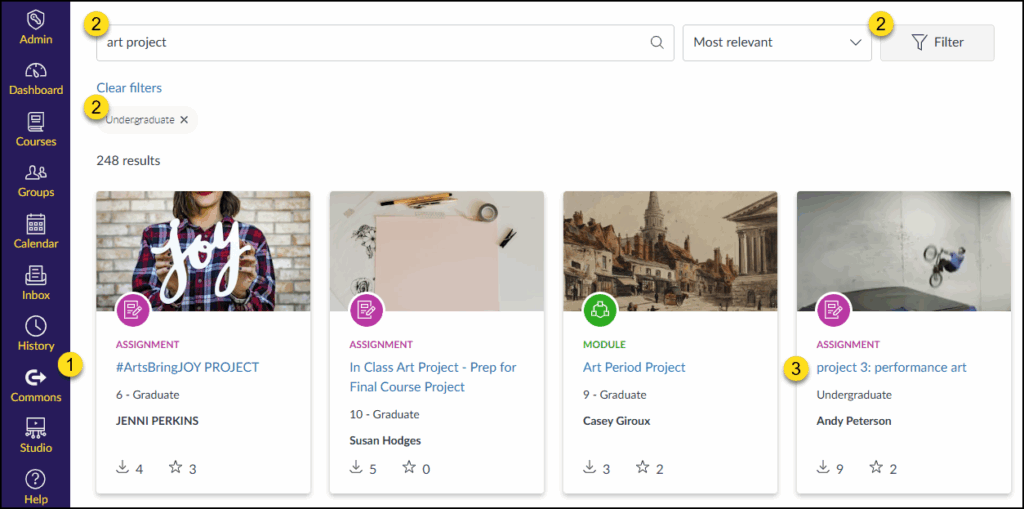
Task: Click the pink paper desk thumbnail
Action: 437,251
